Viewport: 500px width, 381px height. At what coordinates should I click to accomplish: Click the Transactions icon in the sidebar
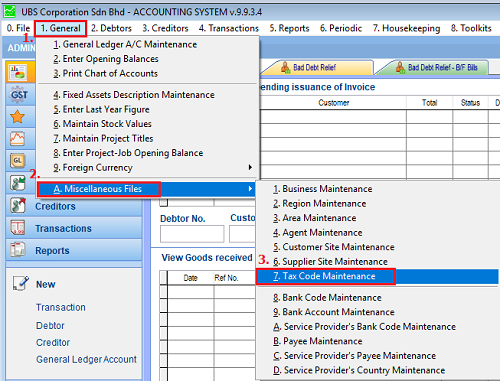(18, 228)
